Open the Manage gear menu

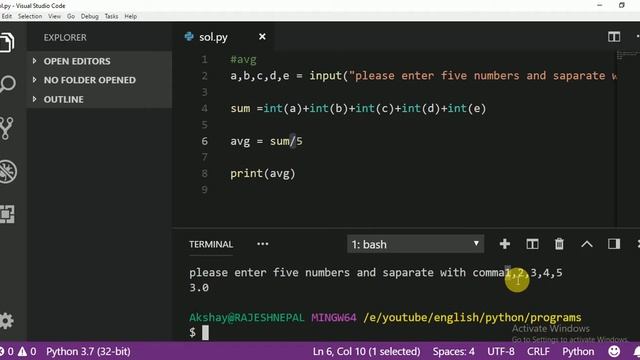(7, 321)
